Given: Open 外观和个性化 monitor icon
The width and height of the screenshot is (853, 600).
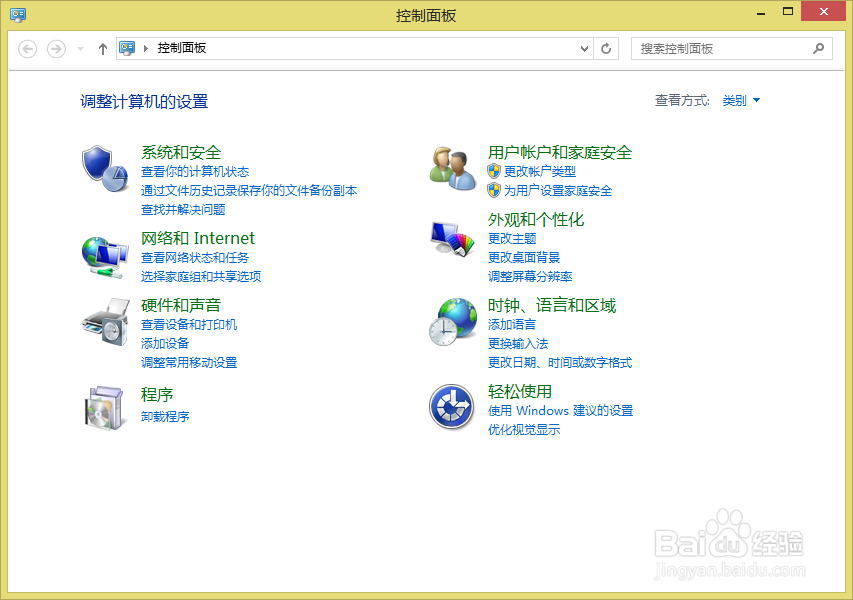Looking at the screenshot, I should pos(451,238).
